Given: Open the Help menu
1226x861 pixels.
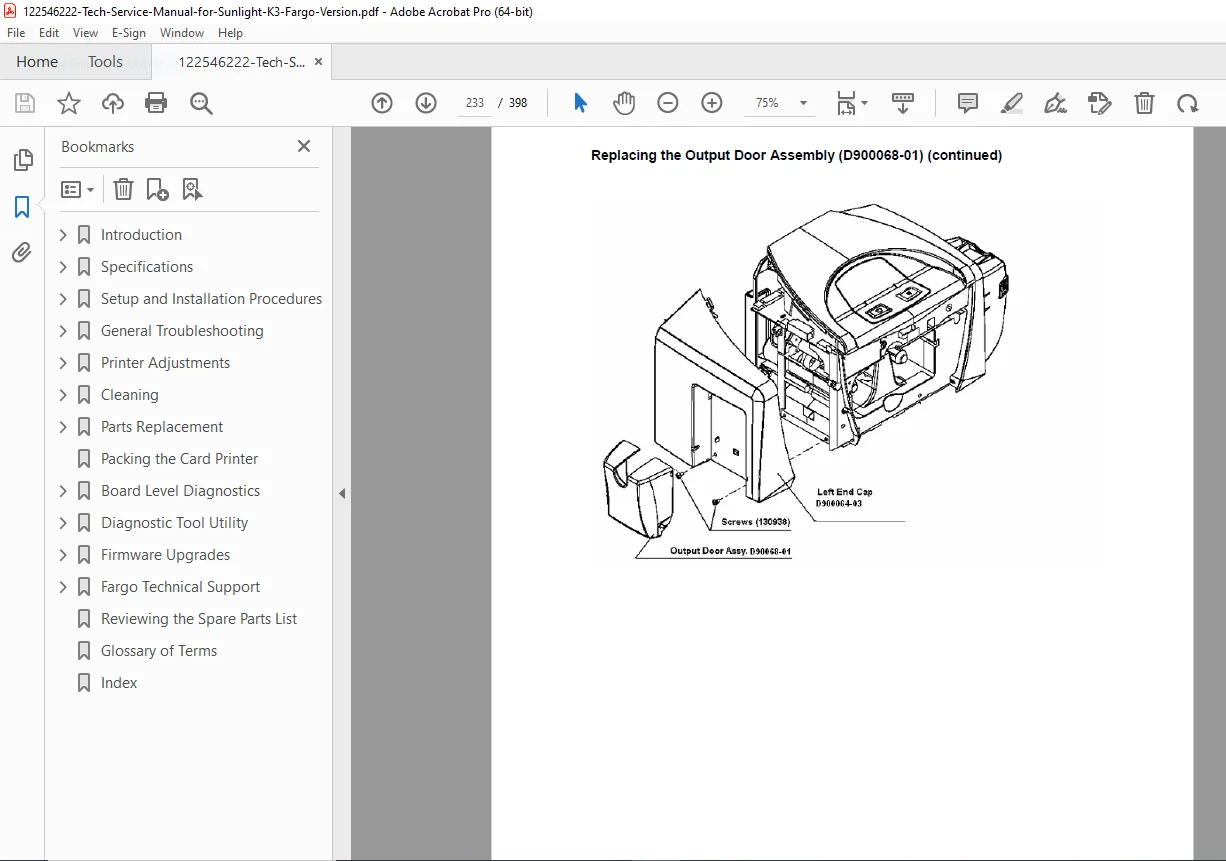Looking at the screenshot, I should tap(230, 33).
